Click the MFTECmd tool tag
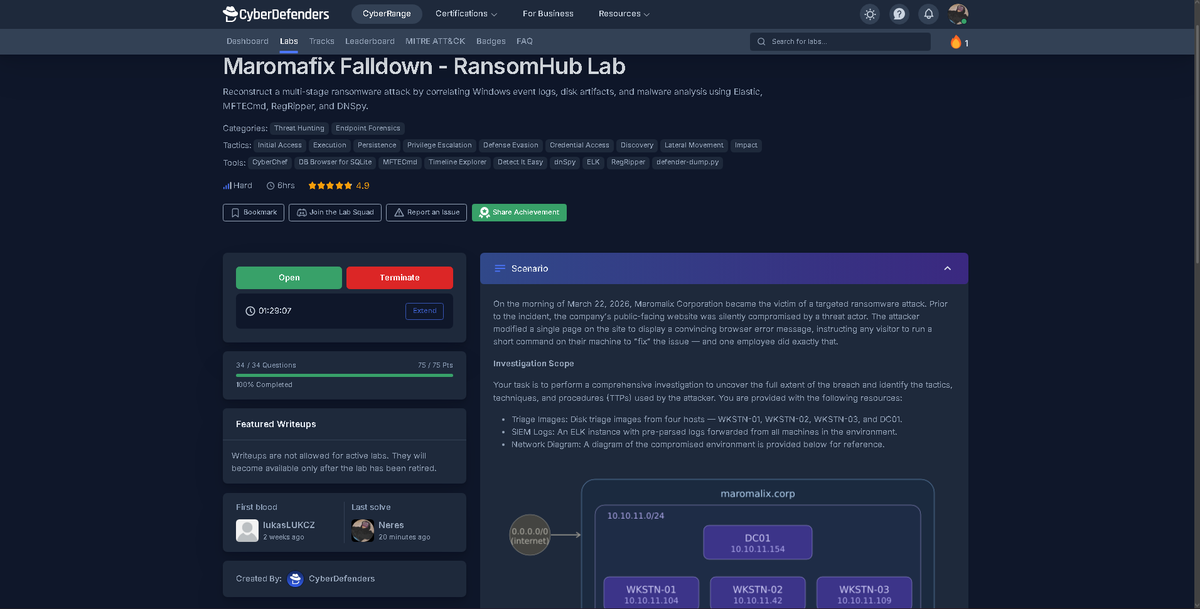The height and width of the screenshot is (609, 1200). click(400, 162)
